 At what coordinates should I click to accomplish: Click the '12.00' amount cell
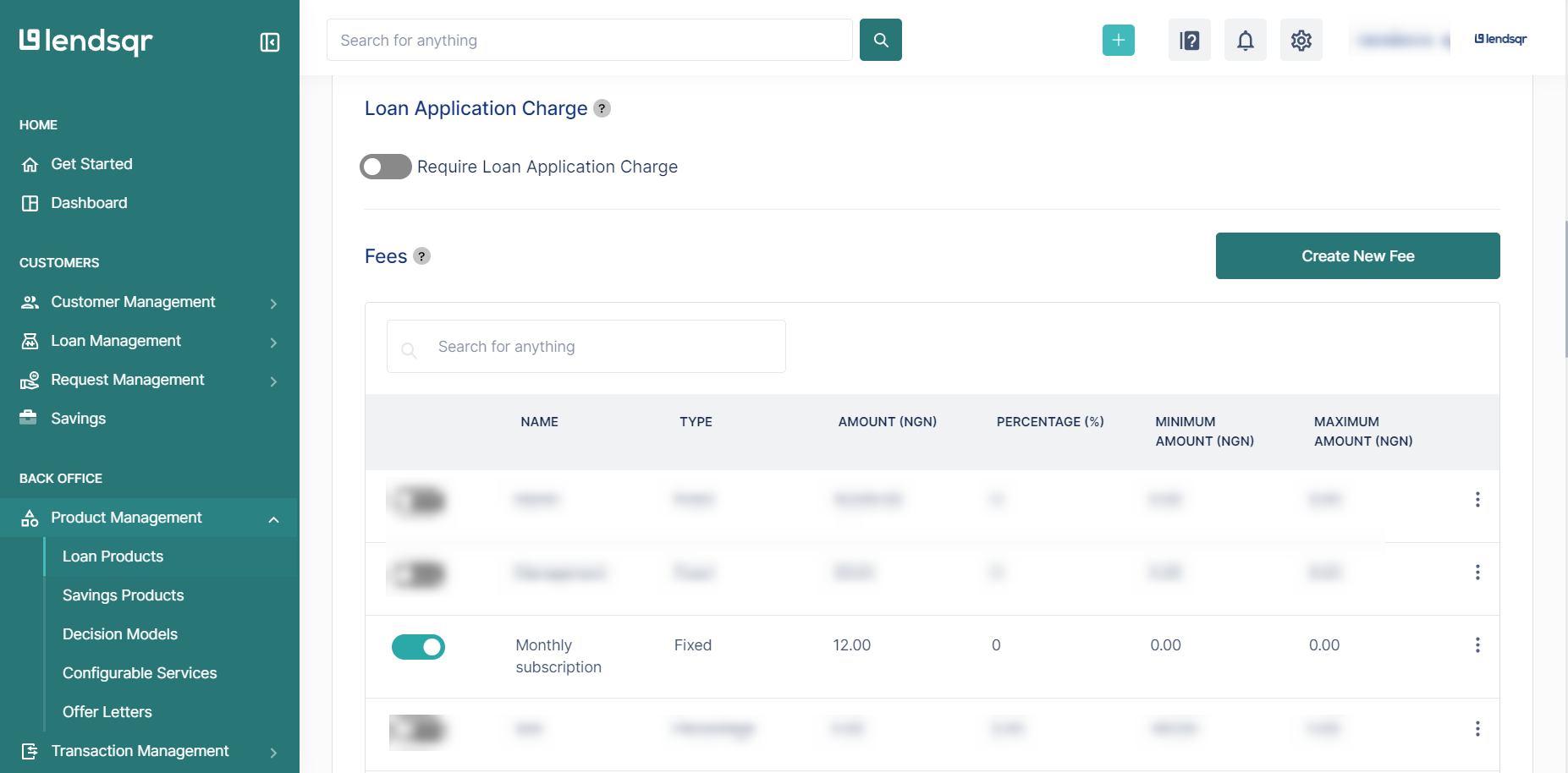(851, 645)
